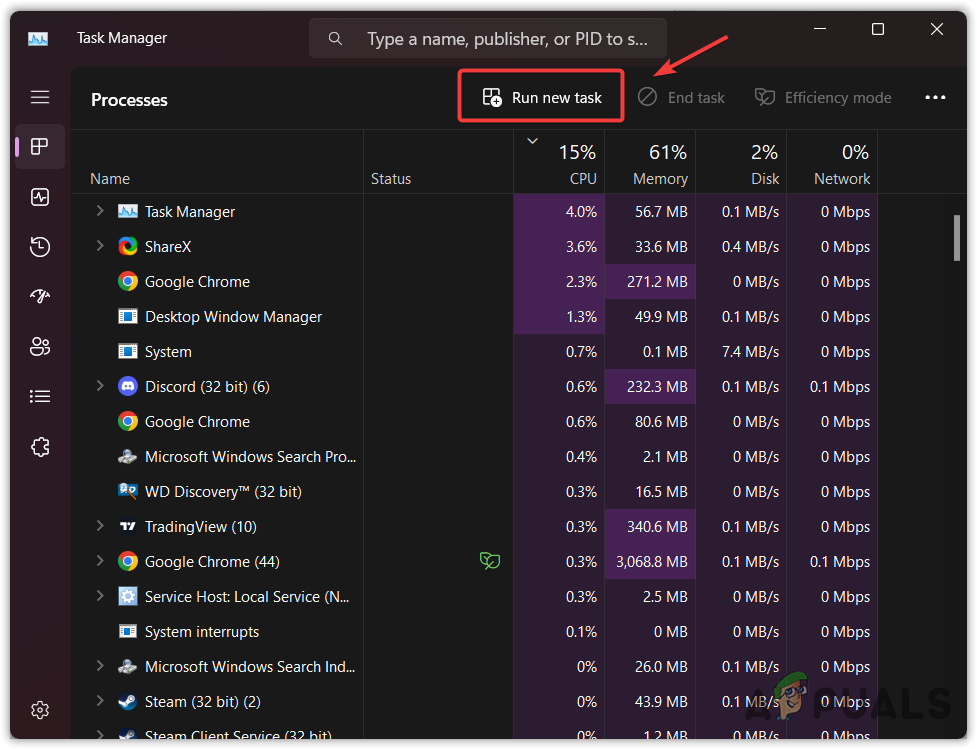Click the vertical scrollbar thumb
Screen dimensions: 977x749
point(956,238)
